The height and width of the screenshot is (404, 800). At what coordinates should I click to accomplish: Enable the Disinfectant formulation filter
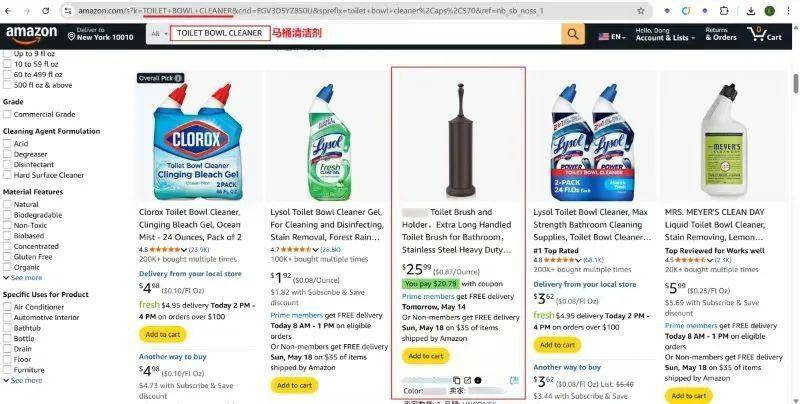pos(7,165)
